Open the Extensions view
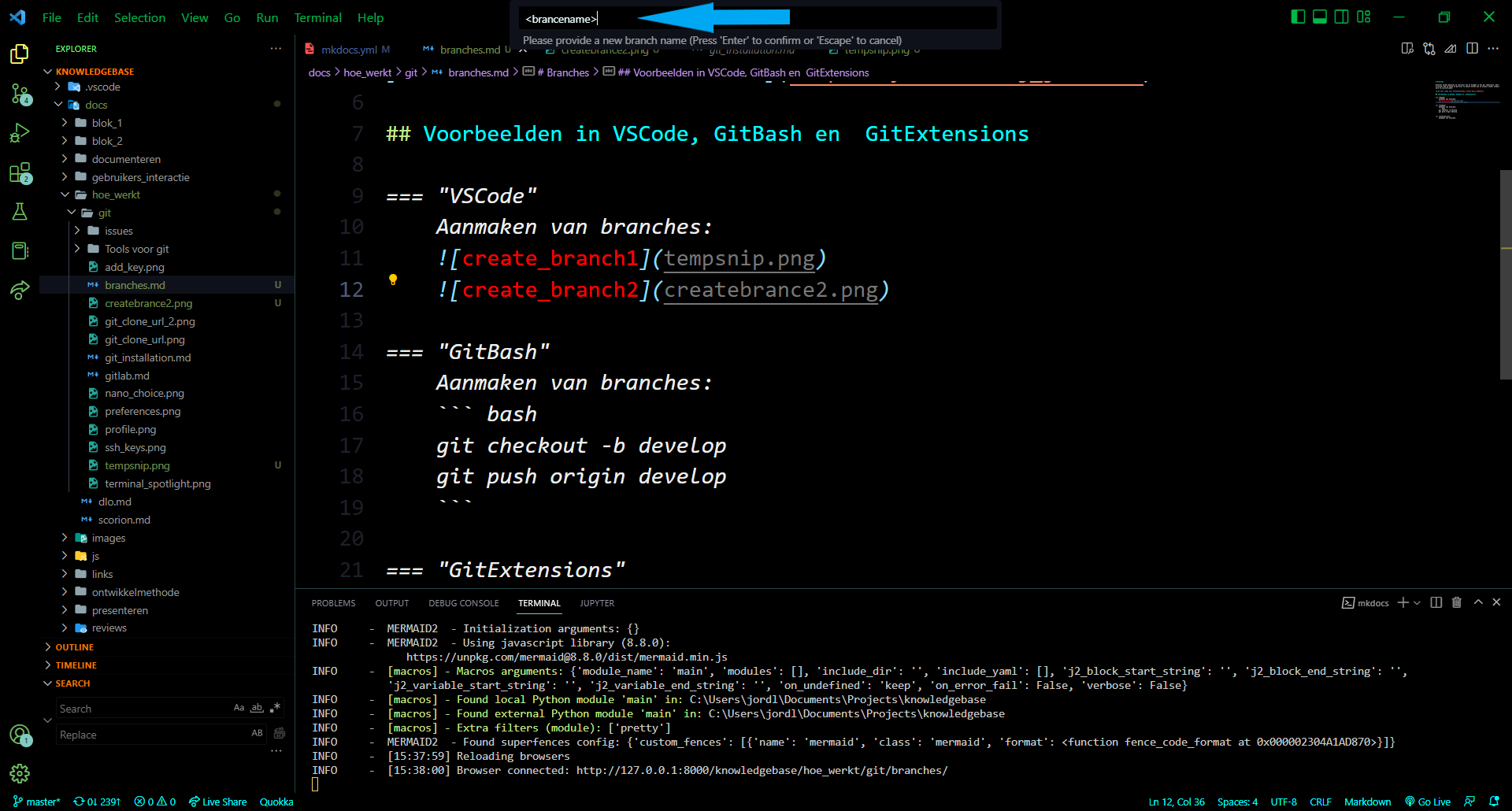The height and width of the screenshot is (811, 1512). (x=20, y=172)
